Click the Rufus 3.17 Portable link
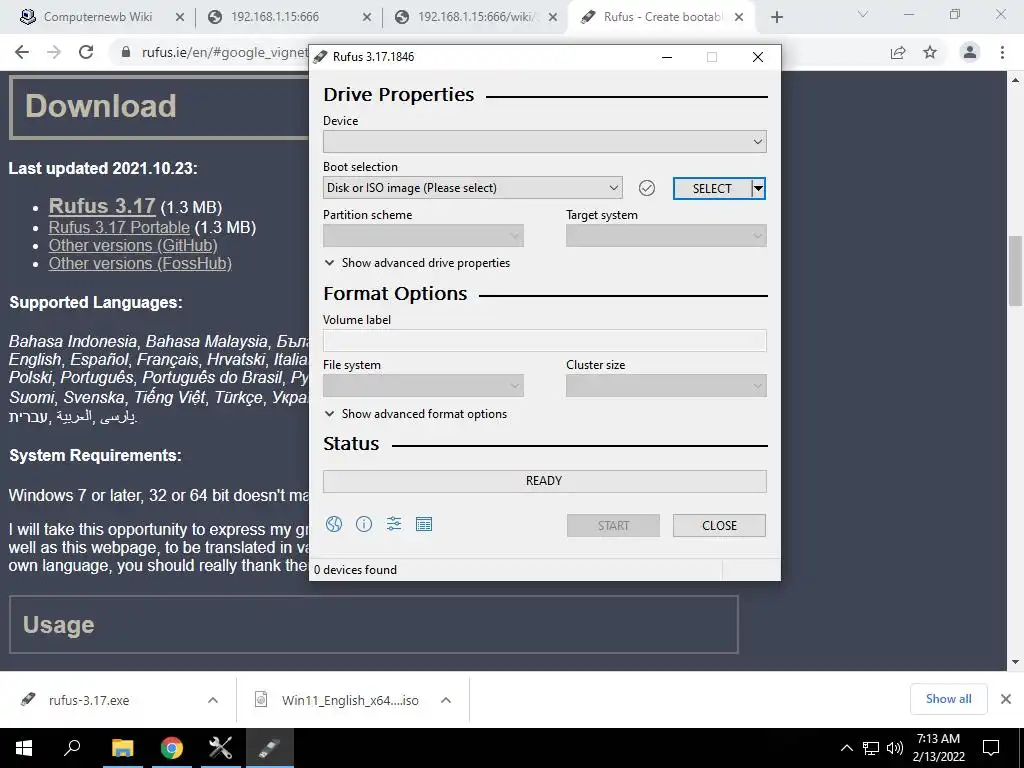 [x=119, y=227]
